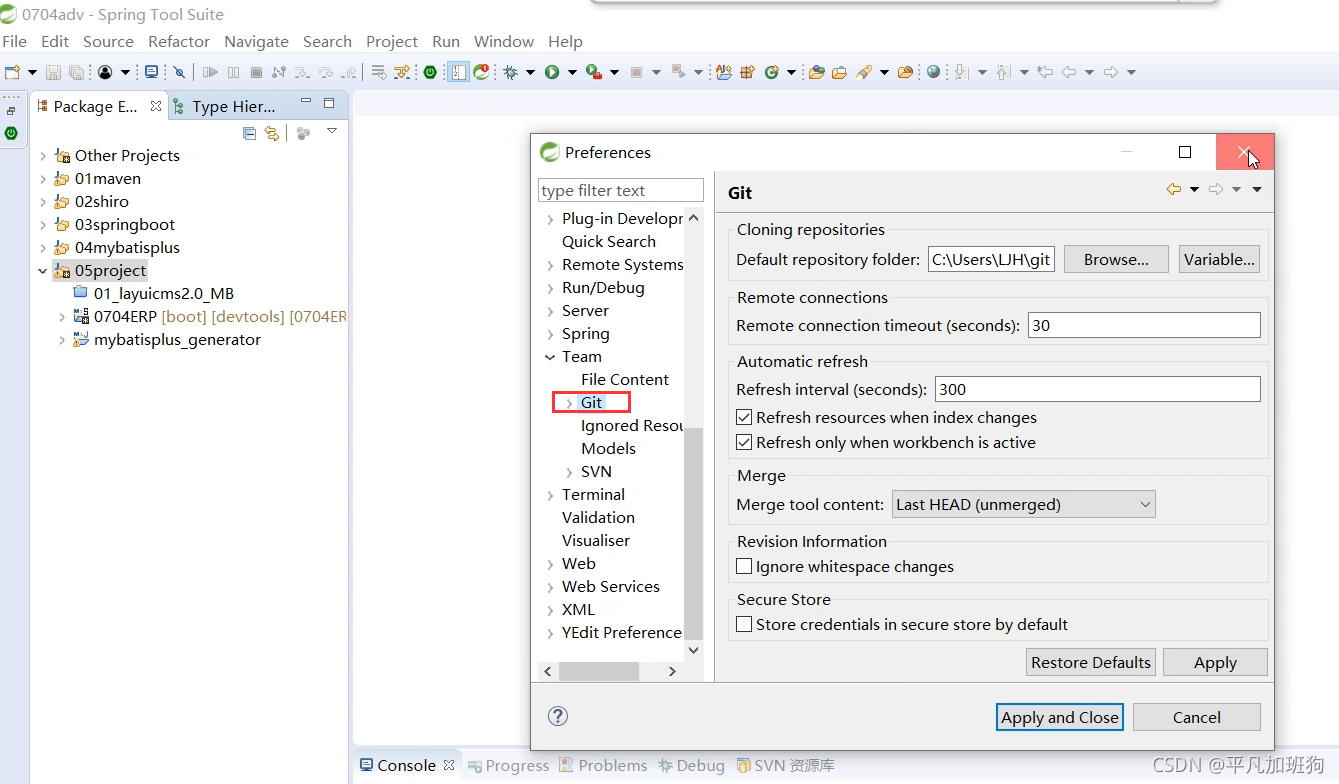Select mybatisplus_generator project

pos(178,340)
